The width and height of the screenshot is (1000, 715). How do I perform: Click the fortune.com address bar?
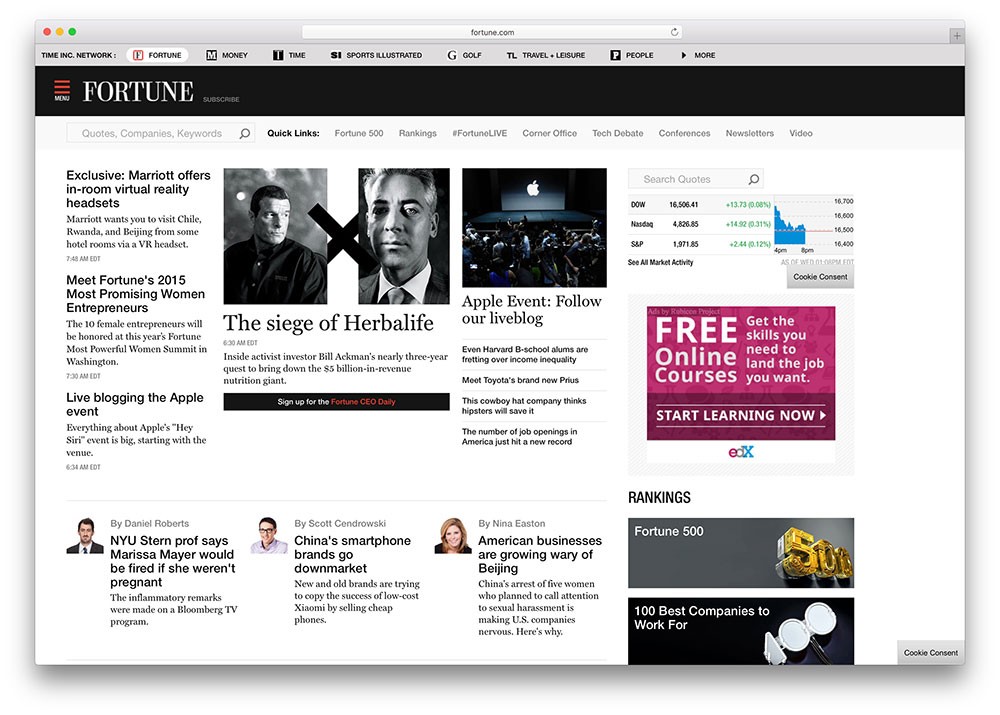tap(492, 32)
